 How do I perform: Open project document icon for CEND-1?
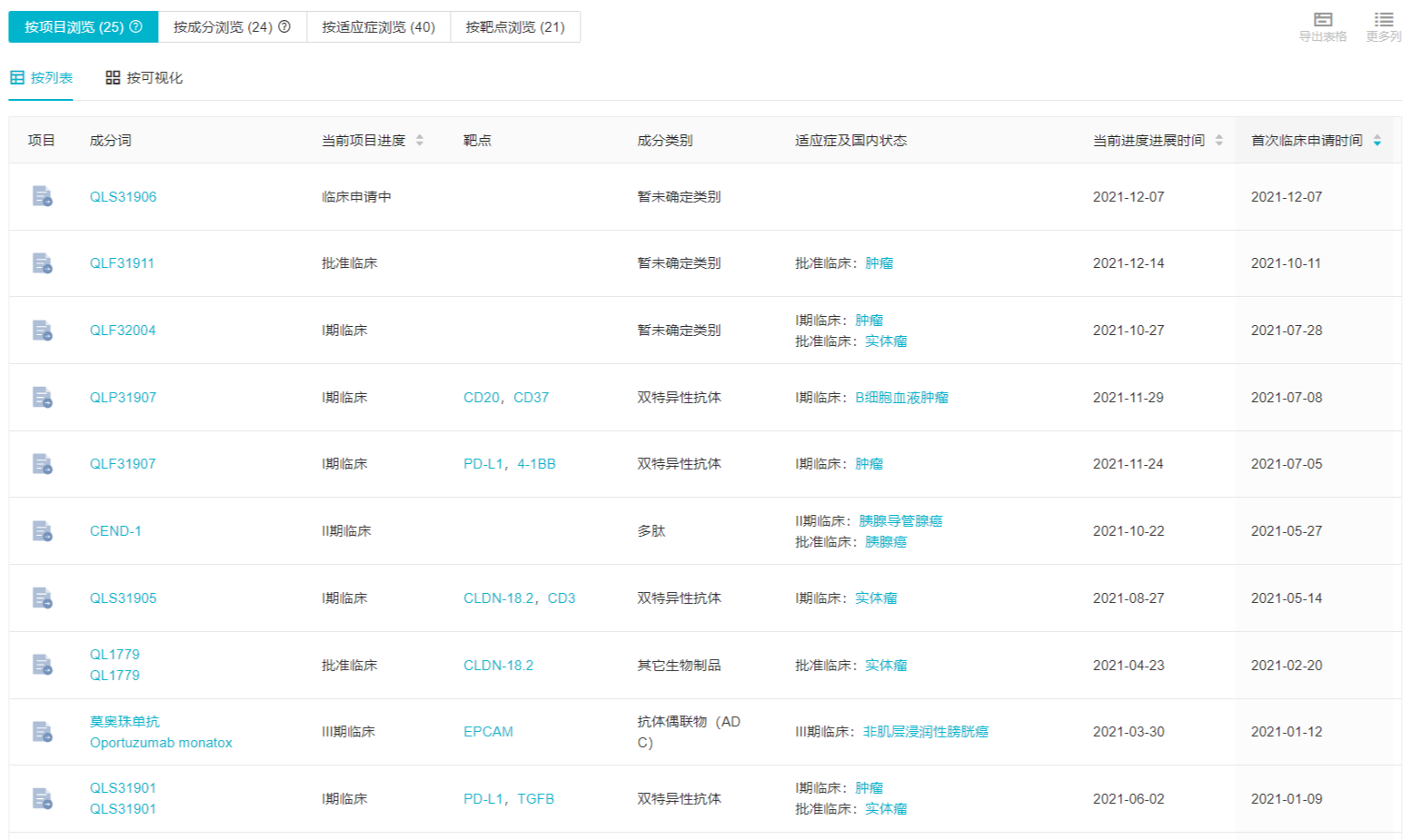pos(42,530)
